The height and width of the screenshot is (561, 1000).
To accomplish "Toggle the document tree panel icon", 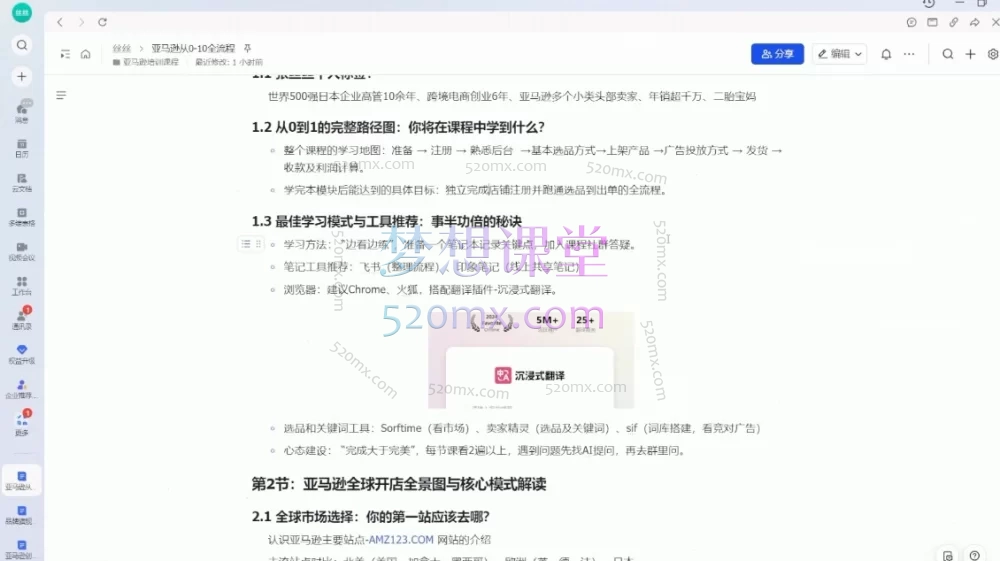I will [x=65, y=54].
